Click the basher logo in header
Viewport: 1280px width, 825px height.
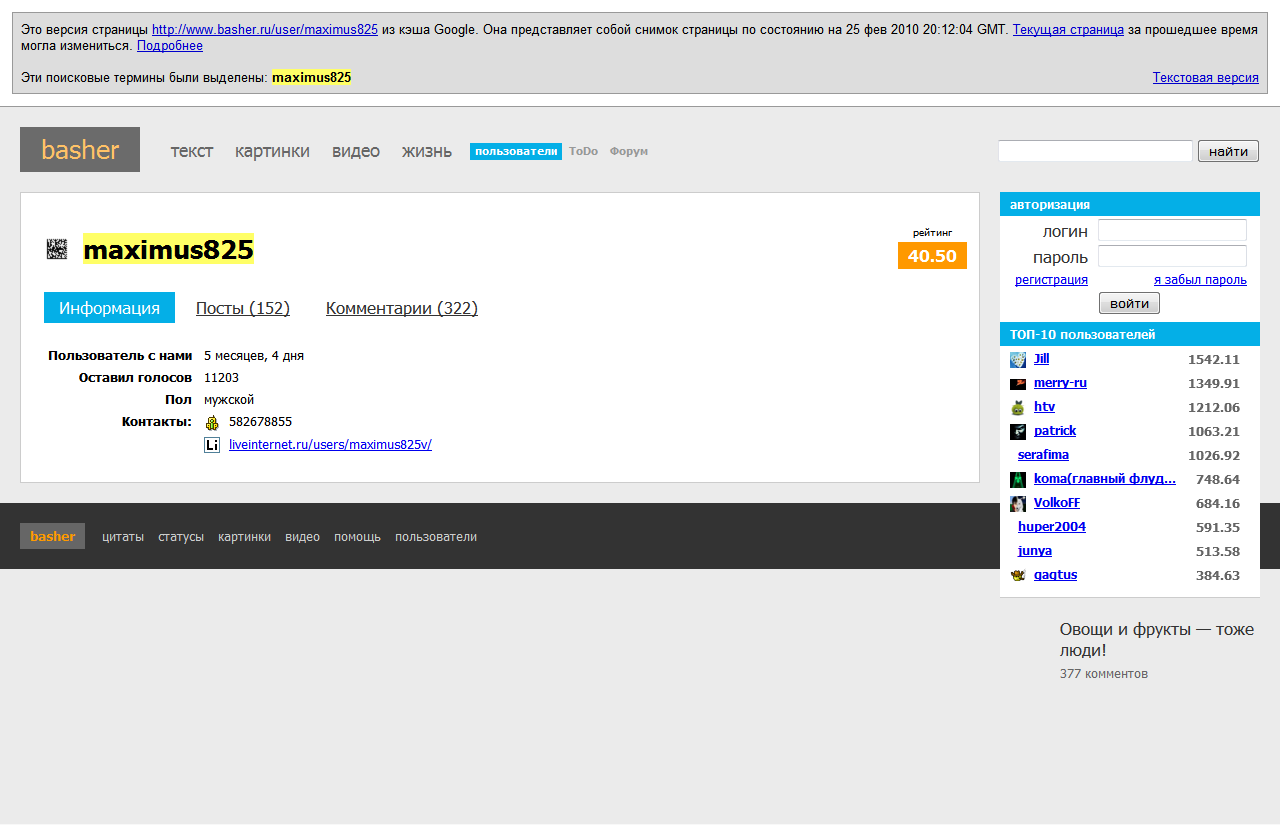click(x=80, y=150)
